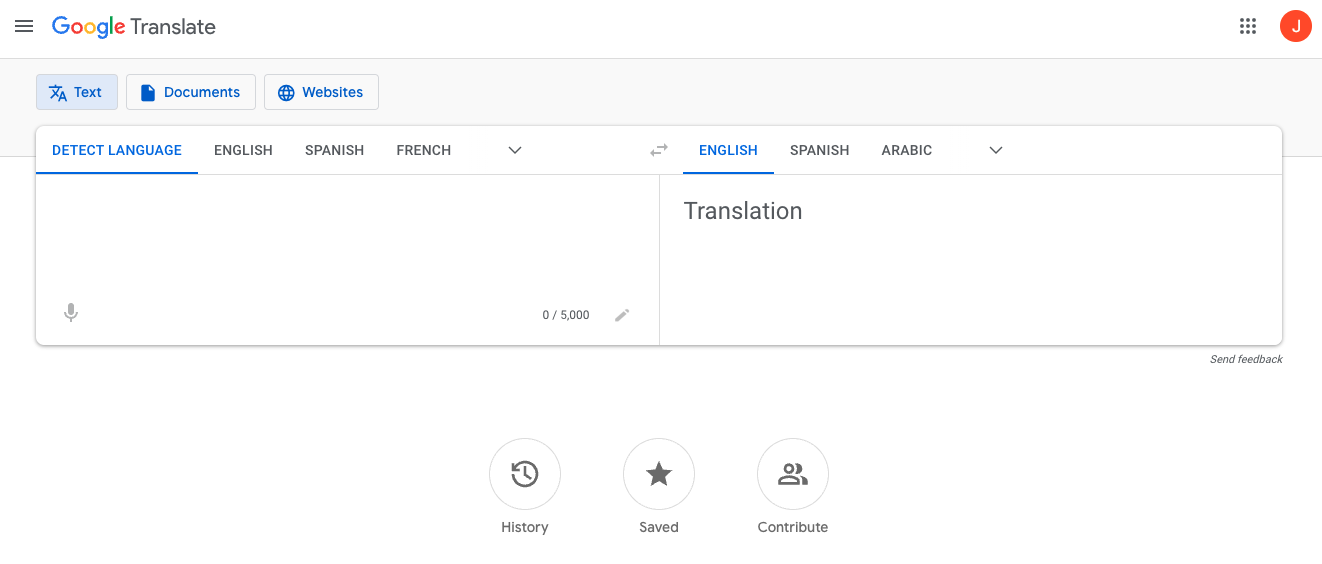Screen dimensions: 1322x564
Task: Choose French as source language
Action: coord(424,150)
